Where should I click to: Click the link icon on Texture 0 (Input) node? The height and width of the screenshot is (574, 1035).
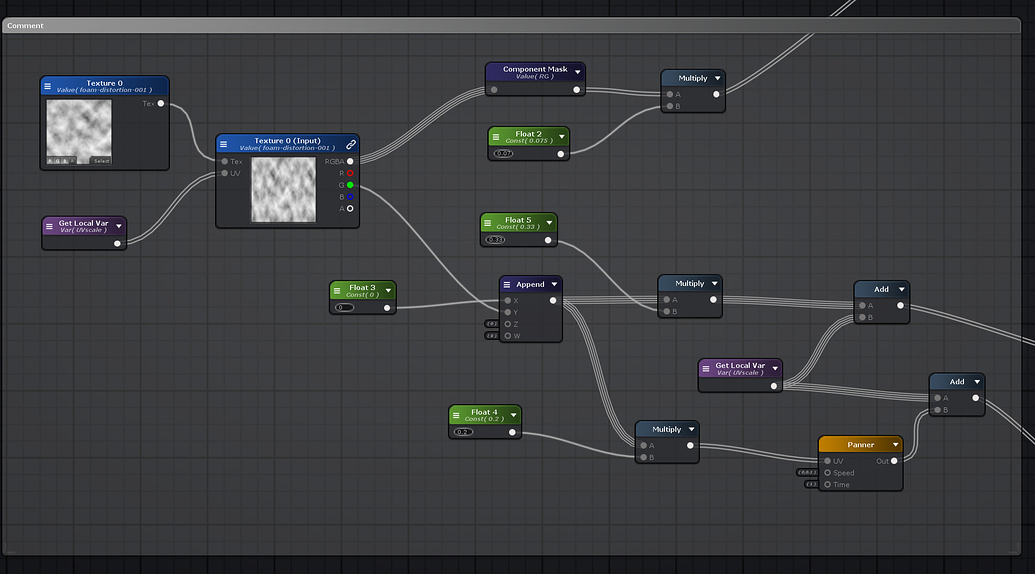(x=350, y=144)
